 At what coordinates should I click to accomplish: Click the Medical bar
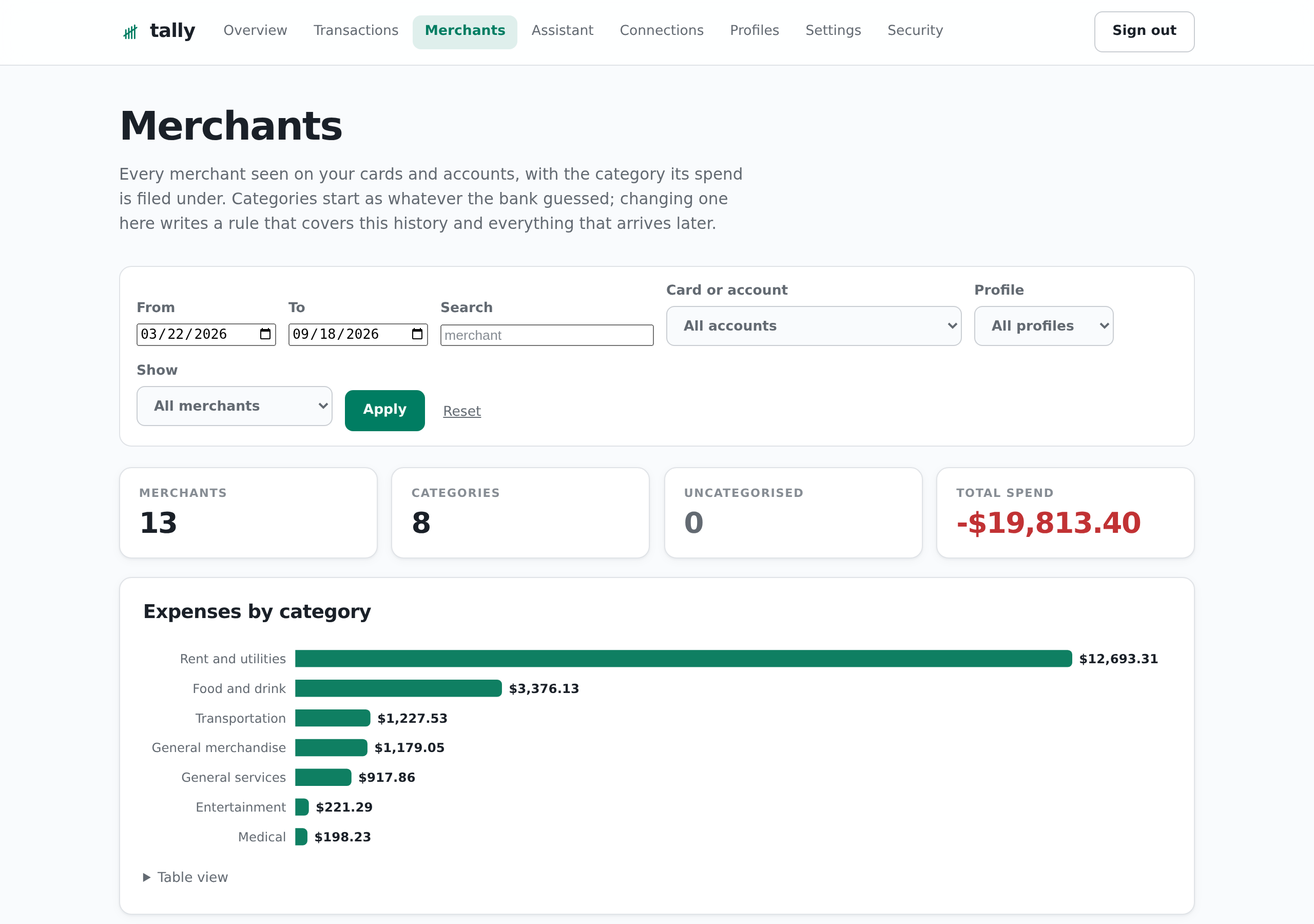pyautogui.click(x=302, y=837)
